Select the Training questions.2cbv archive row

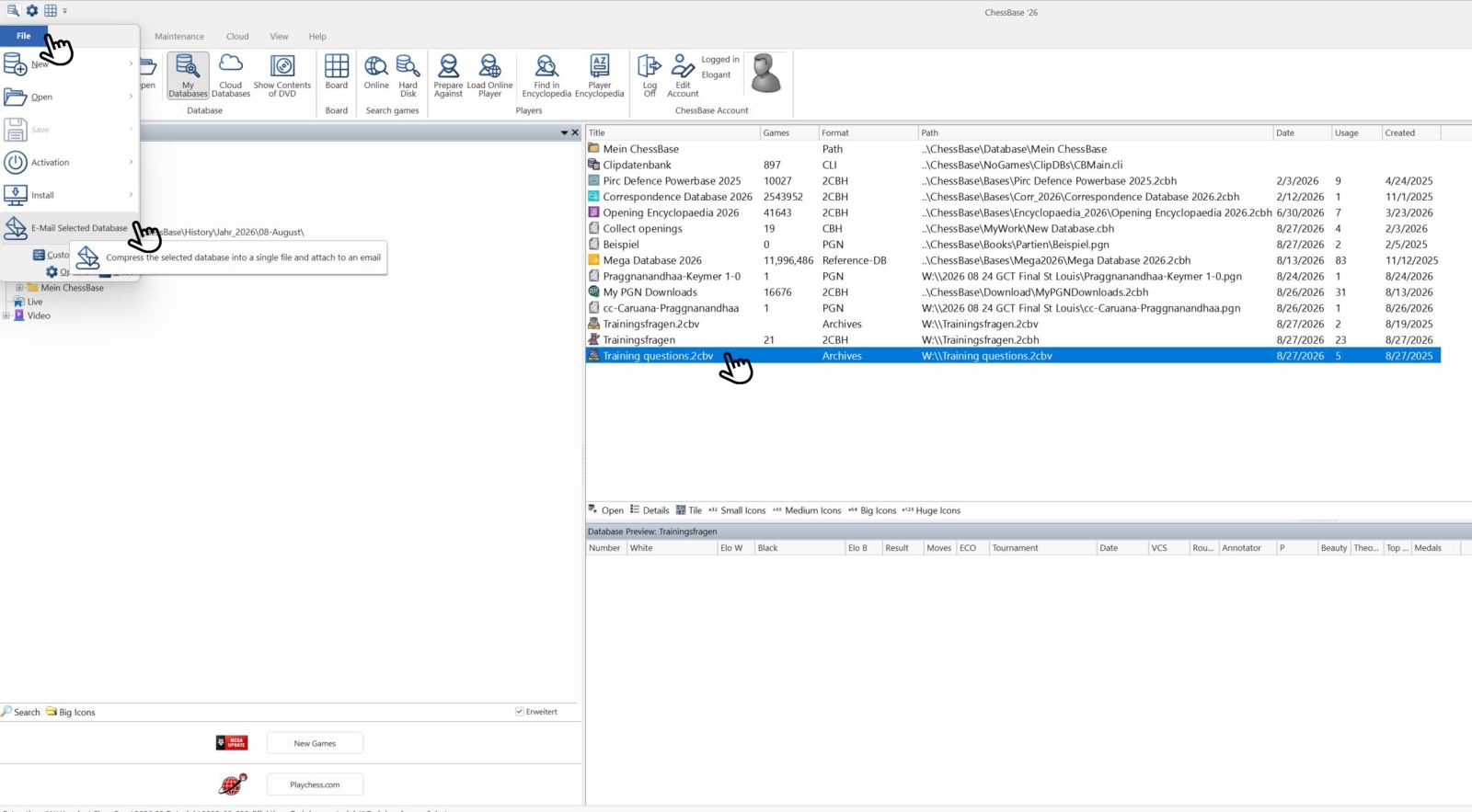(1013, 356)
